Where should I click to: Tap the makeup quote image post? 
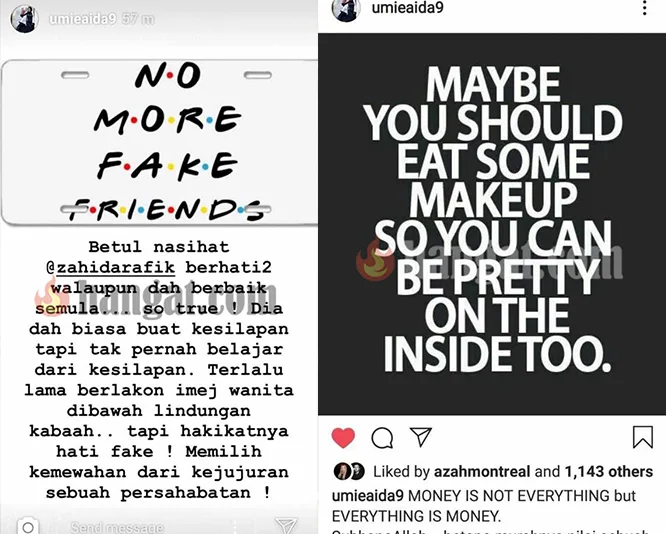pos(492,224)
